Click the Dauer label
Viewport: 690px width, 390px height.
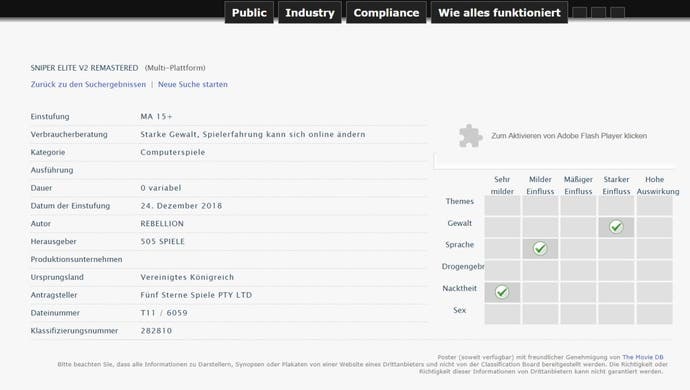(41, 188)
